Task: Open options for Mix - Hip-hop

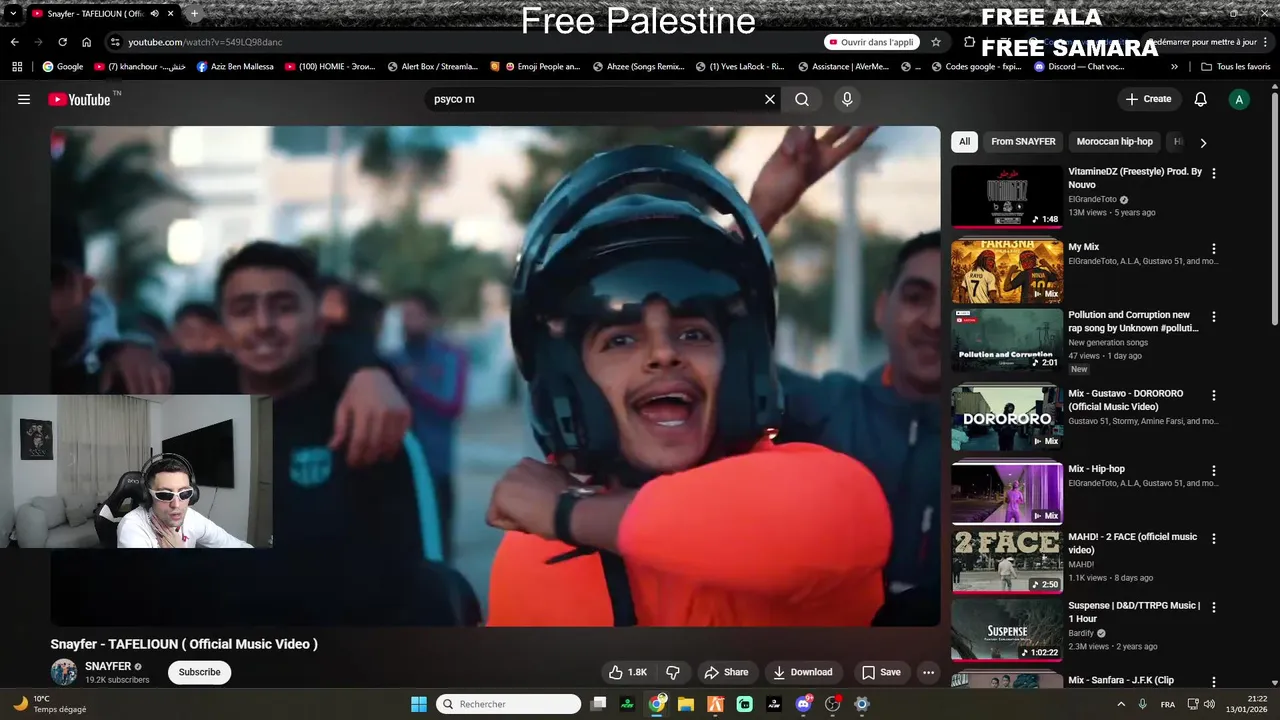Action: (1214, 470)
